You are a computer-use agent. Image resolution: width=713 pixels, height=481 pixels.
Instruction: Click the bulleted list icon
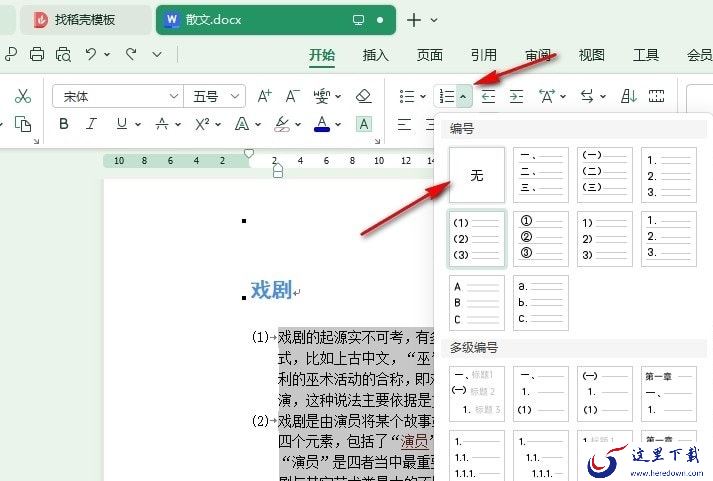pos(407,96)
